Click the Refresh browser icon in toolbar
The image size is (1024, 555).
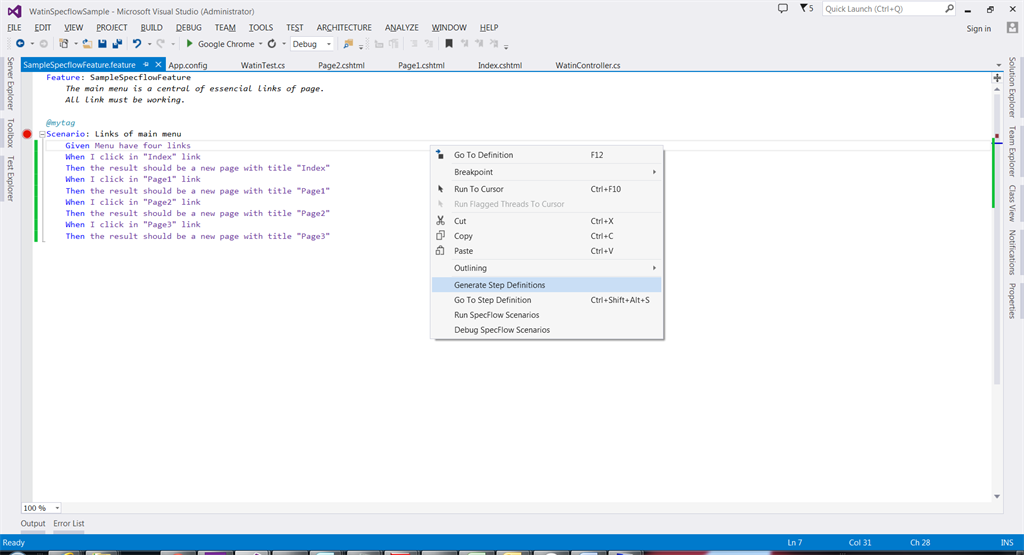point(271,44)
